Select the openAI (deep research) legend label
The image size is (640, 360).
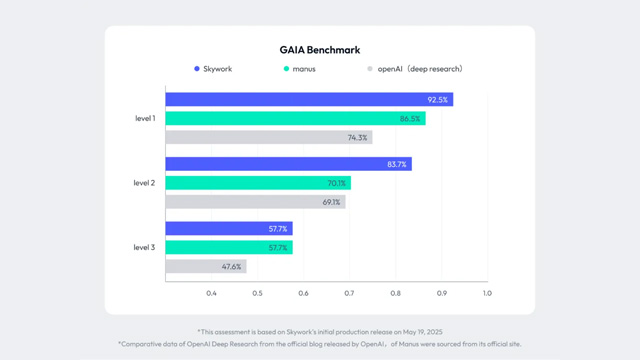click(x=420, y=69)
